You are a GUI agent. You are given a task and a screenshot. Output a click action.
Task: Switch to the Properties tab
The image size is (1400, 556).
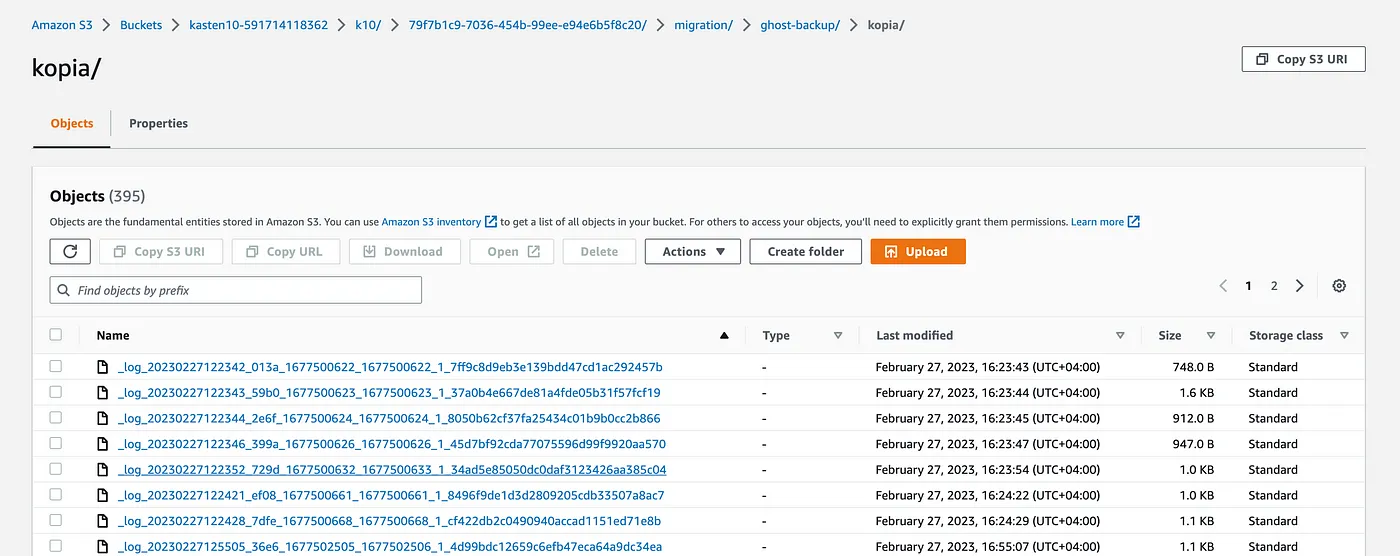[158, 123]
